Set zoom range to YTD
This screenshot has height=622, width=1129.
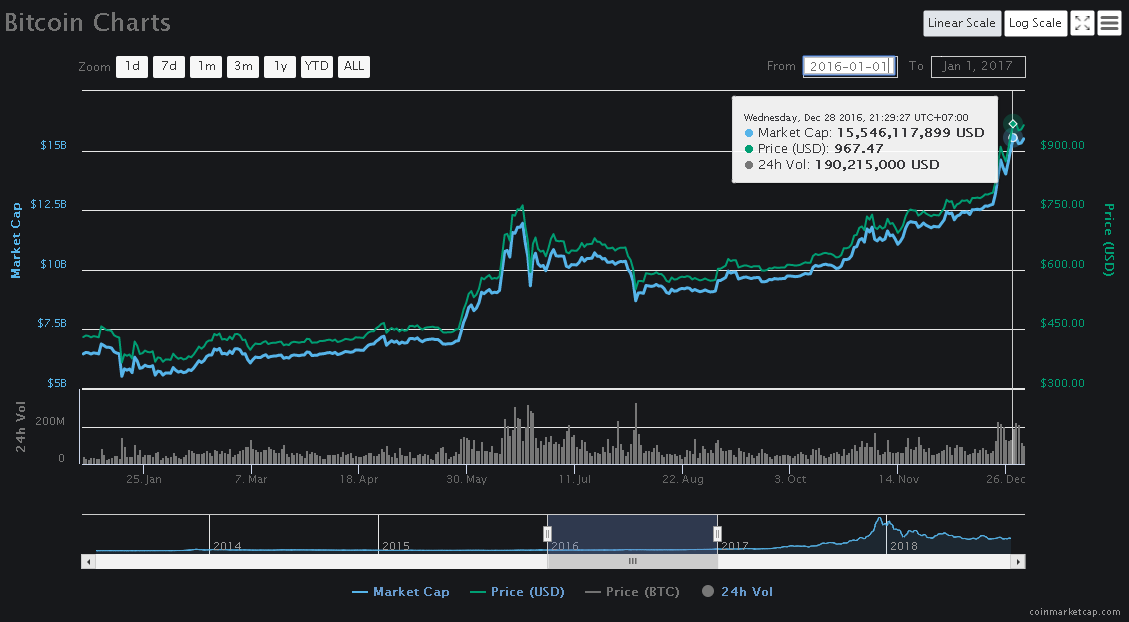point(317,66)
